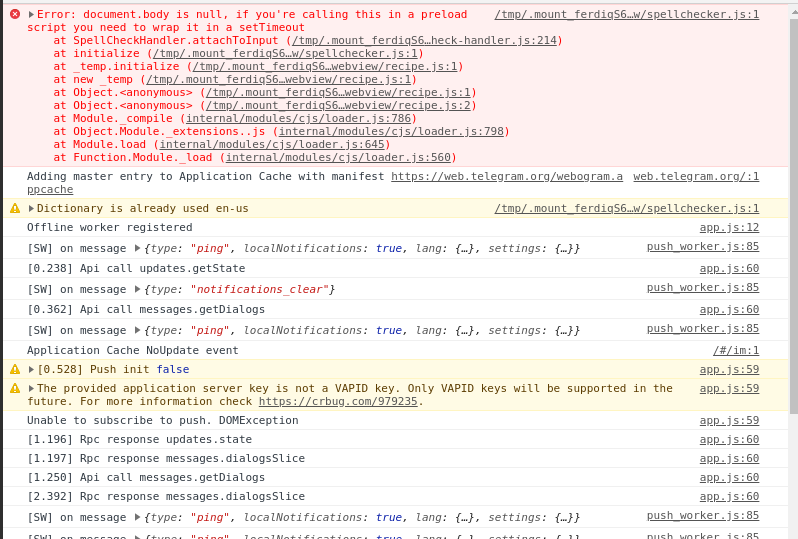Expand ping object logged before Application Cache NoUpdate
Image resolution: width=798 pixels, height=539 pixels.
tap(137, 330)
